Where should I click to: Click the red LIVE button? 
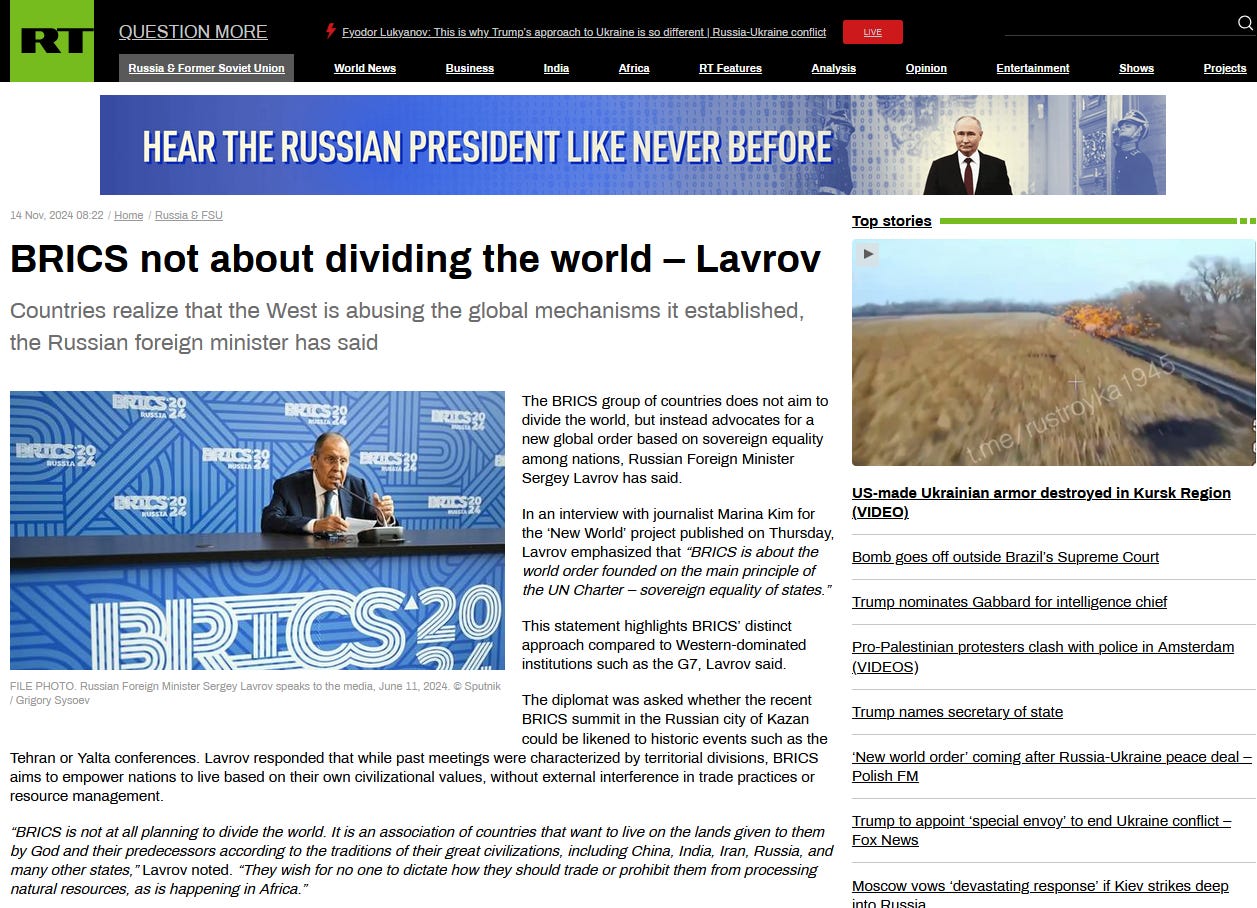click(x=872, y=32)
